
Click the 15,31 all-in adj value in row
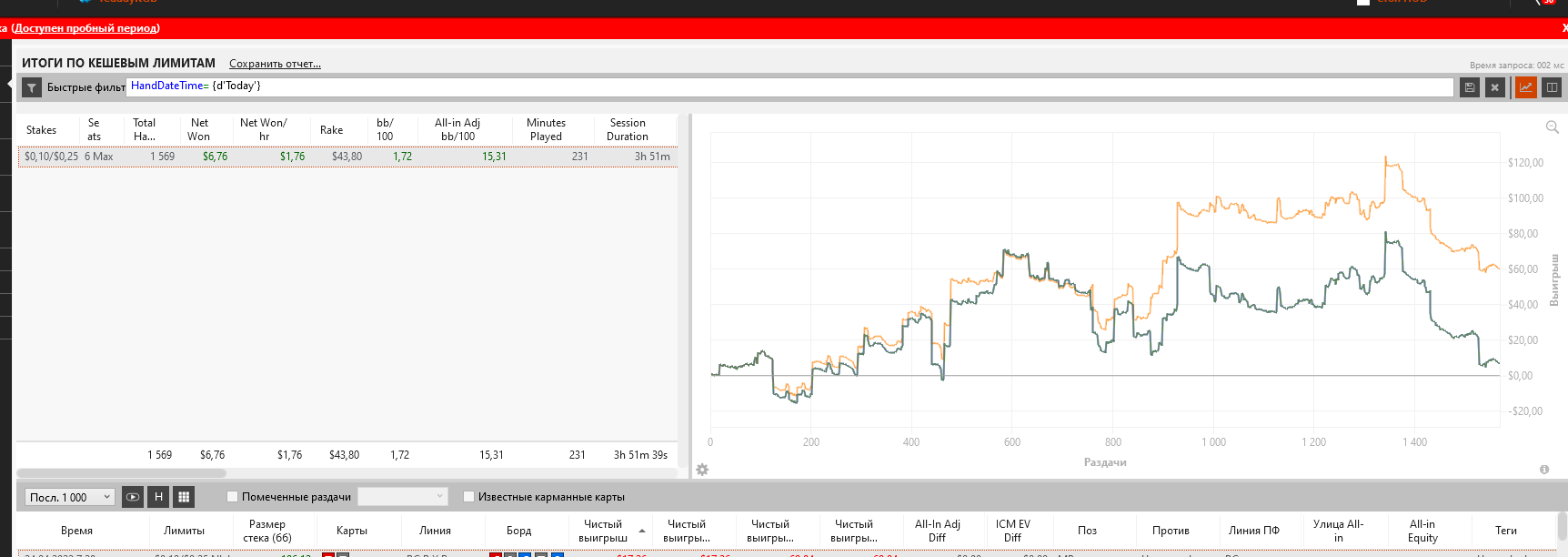coord(494,157)
